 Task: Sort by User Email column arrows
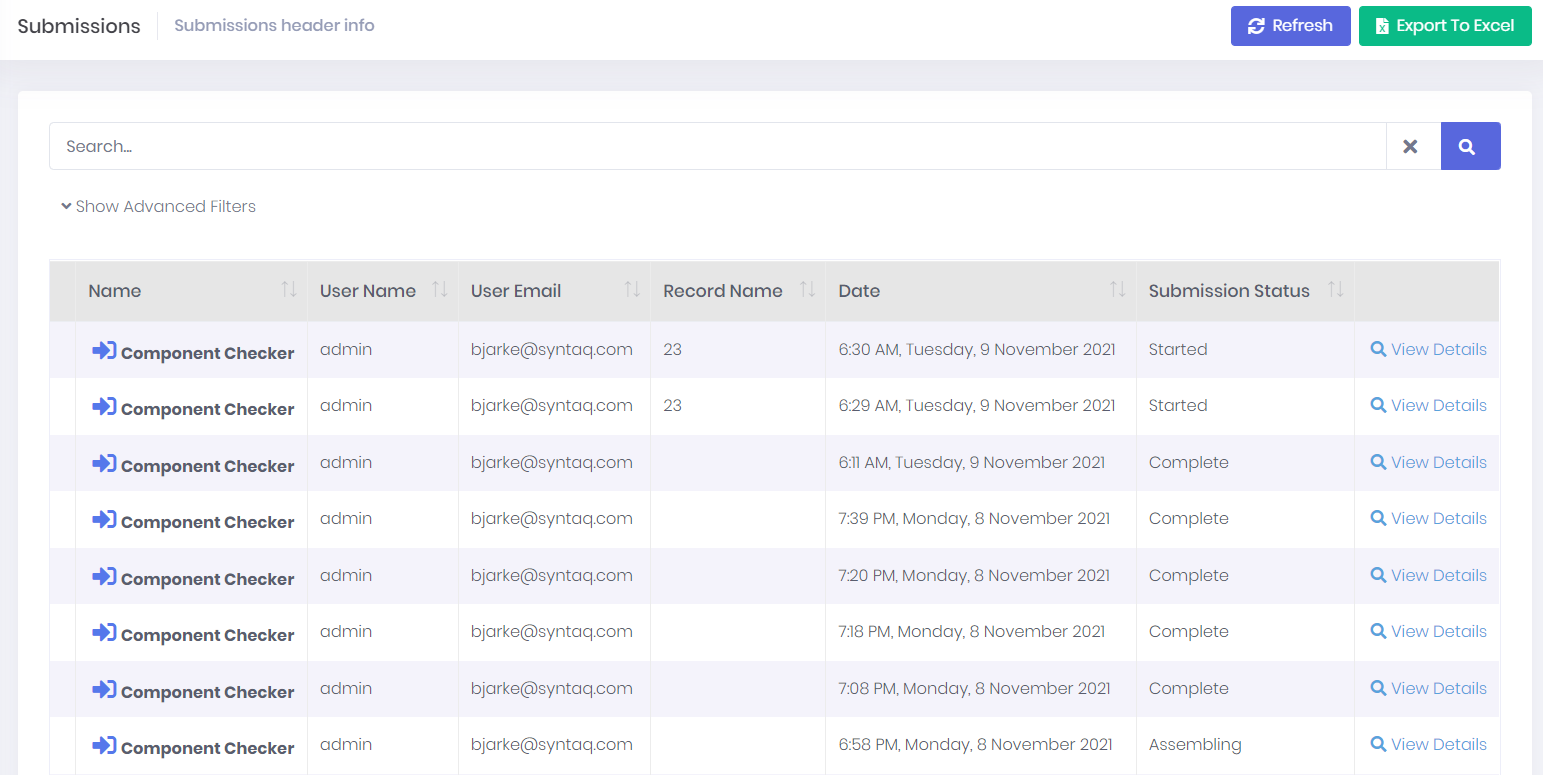[x=632, y=290]
